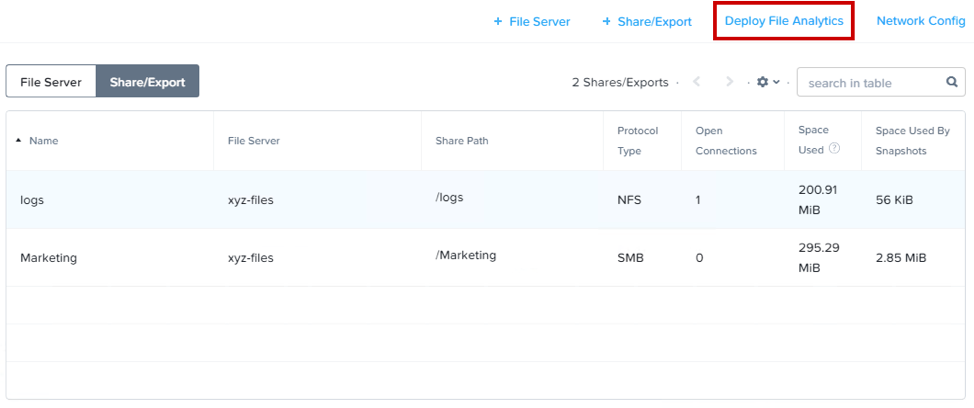This screenshot has width=974, height=408.
Task: Open Deploy File Analytics link
Action: [x=784, y=21]
